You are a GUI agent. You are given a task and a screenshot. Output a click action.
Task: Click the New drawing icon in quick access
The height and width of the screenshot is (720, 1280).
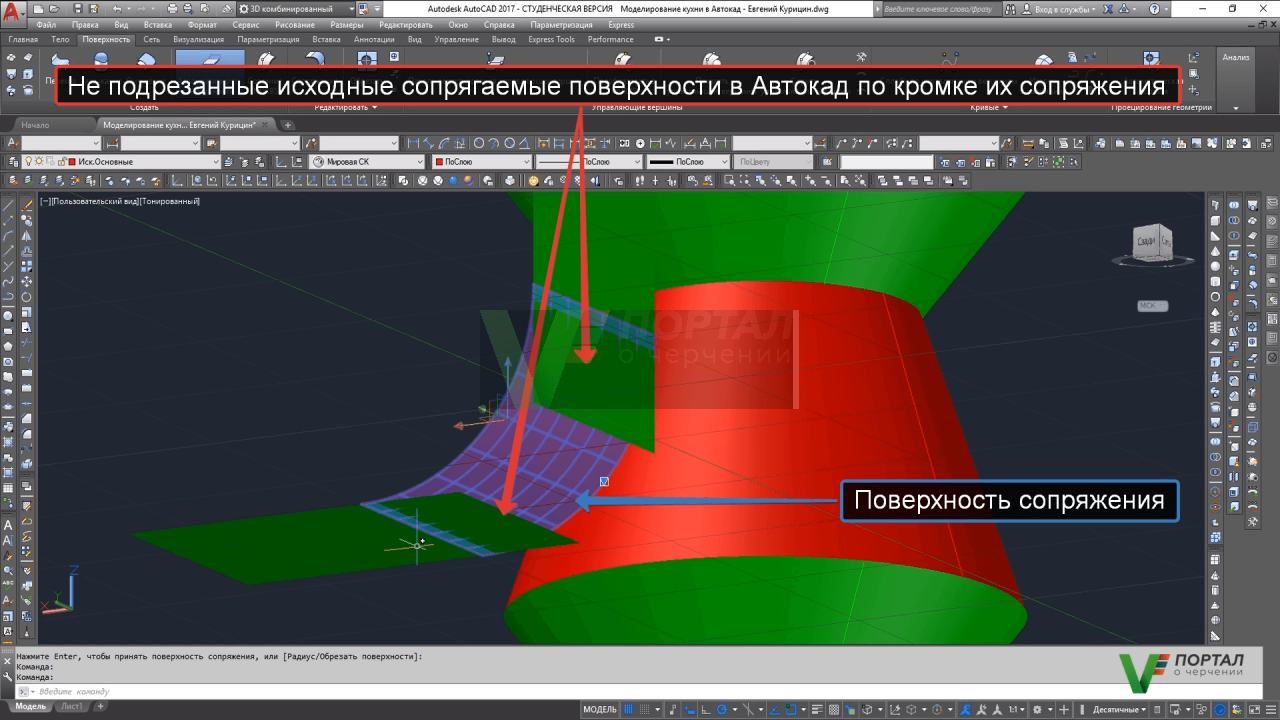(x=38, y=9)
